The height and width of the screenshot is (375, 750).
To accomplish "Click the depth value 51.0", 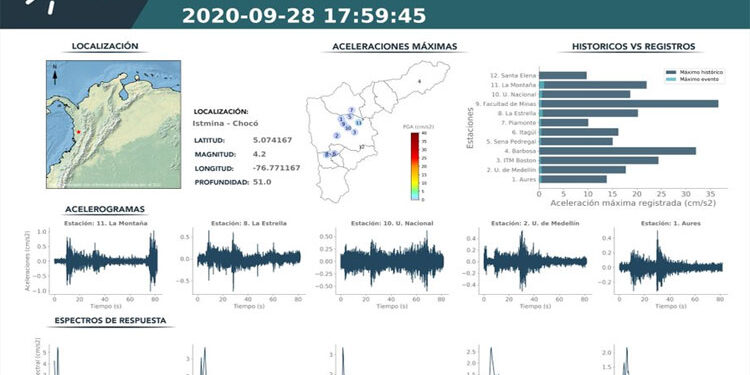I will point(262,182).
